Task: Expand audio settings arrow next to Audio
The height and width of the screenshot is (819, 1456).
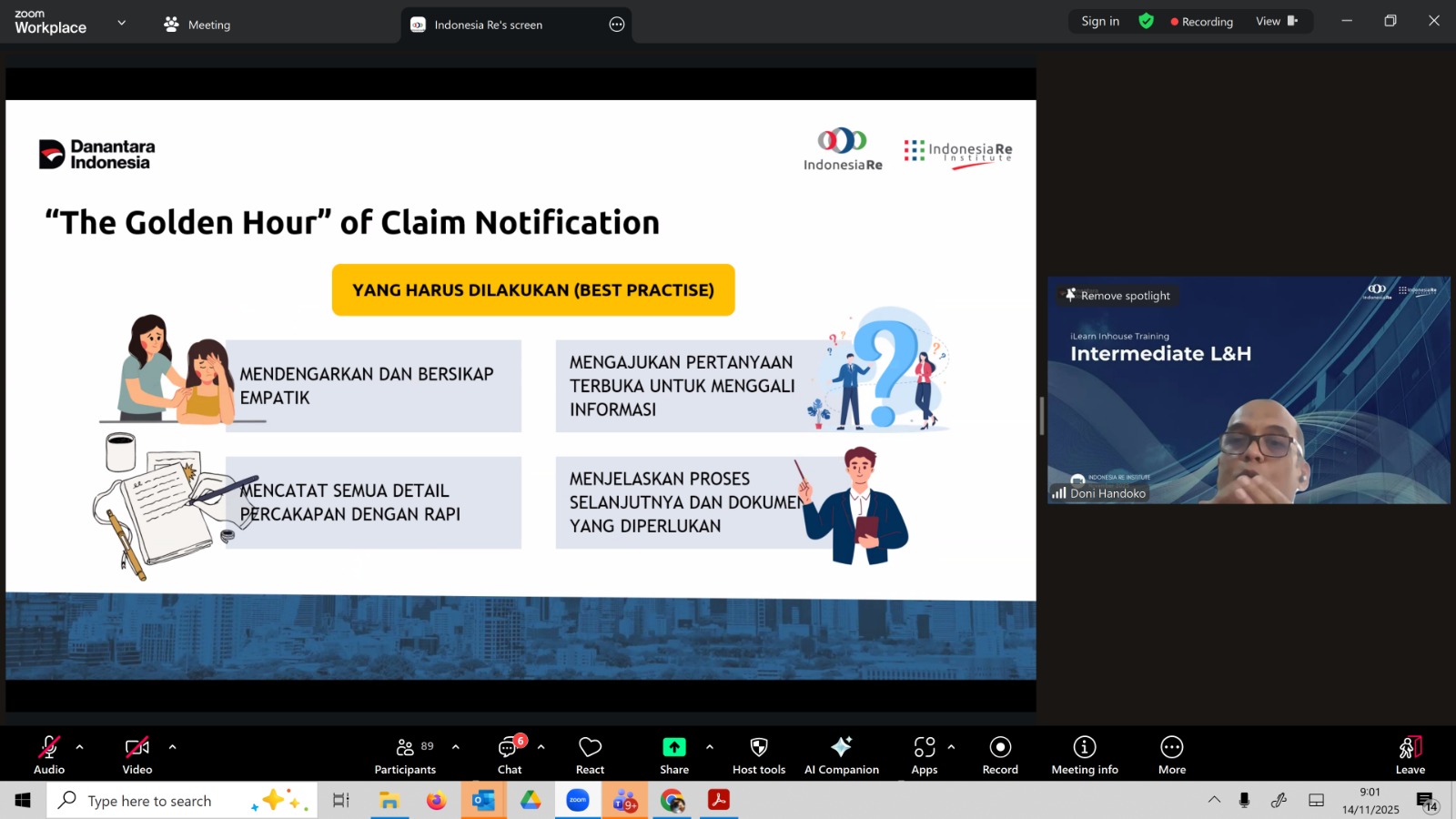Action: (x=80, y=747)
